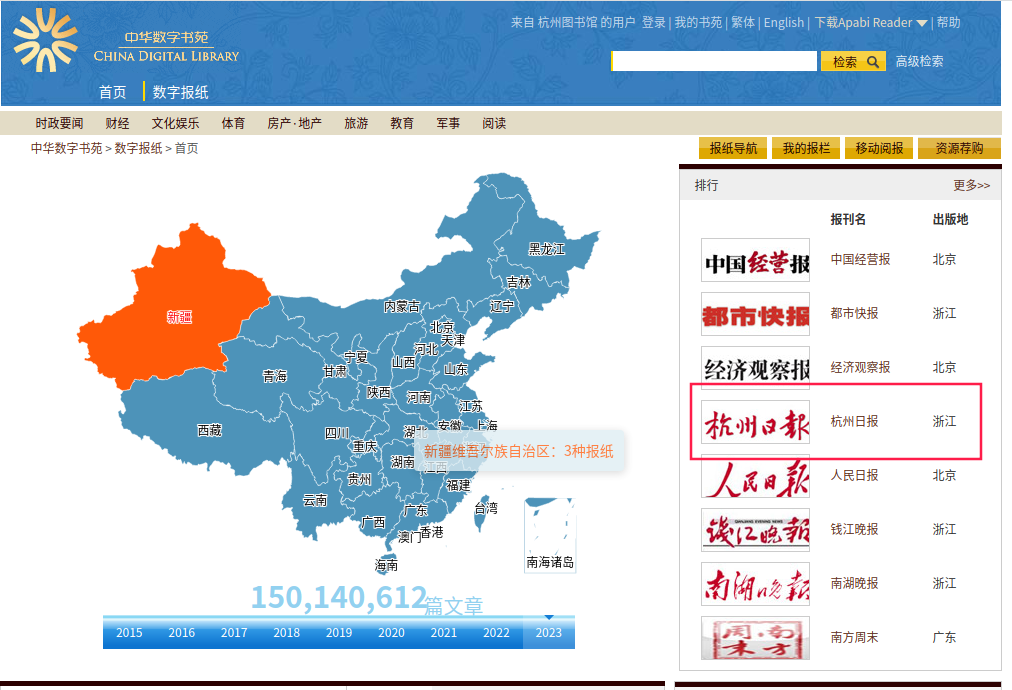Open the 财经 category

click(117, 123)
